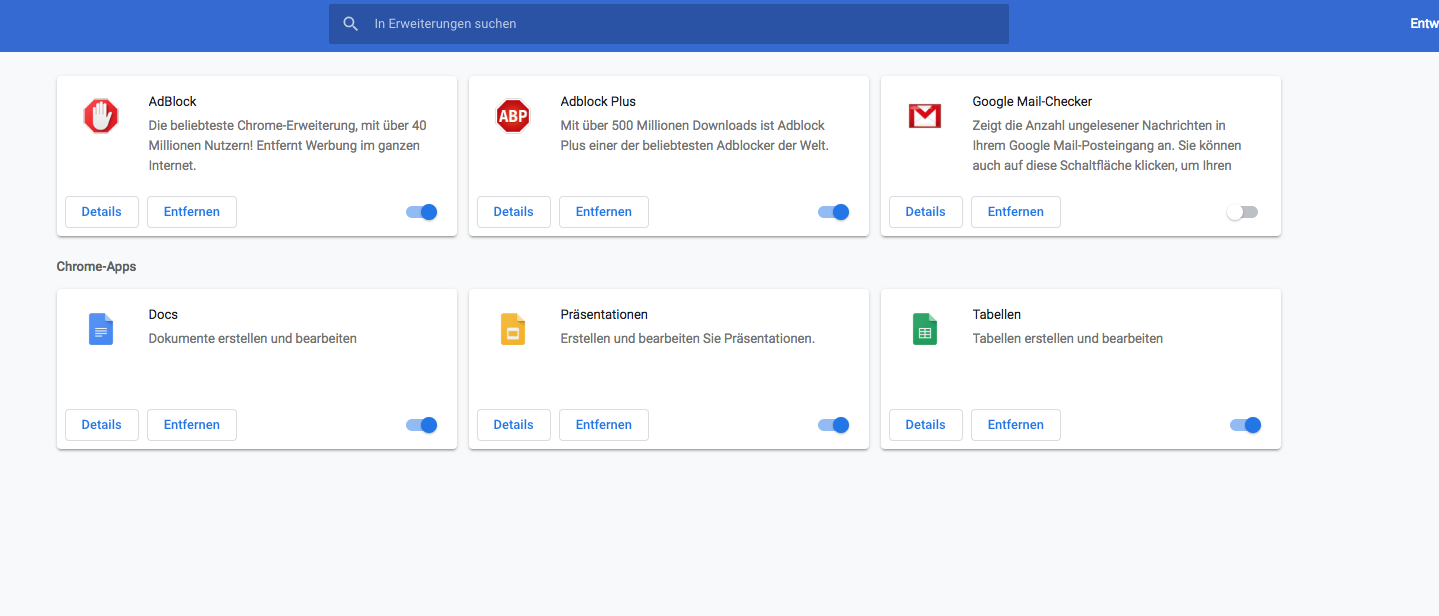Disable the AdBlock extension toggle
This screenshot has width=1439, height=616.
coord(422,212)
